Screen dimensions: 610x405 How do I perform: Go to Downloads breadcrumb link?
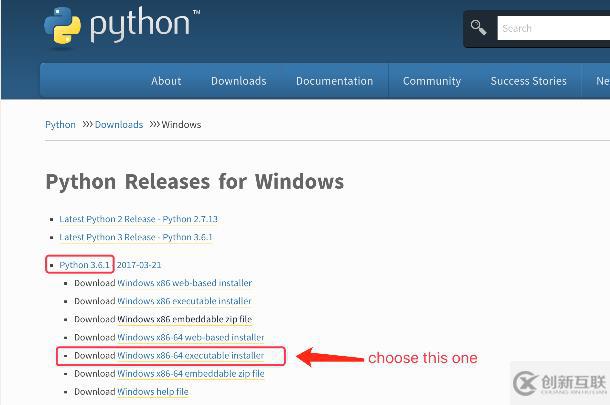[x=119, y=124]
